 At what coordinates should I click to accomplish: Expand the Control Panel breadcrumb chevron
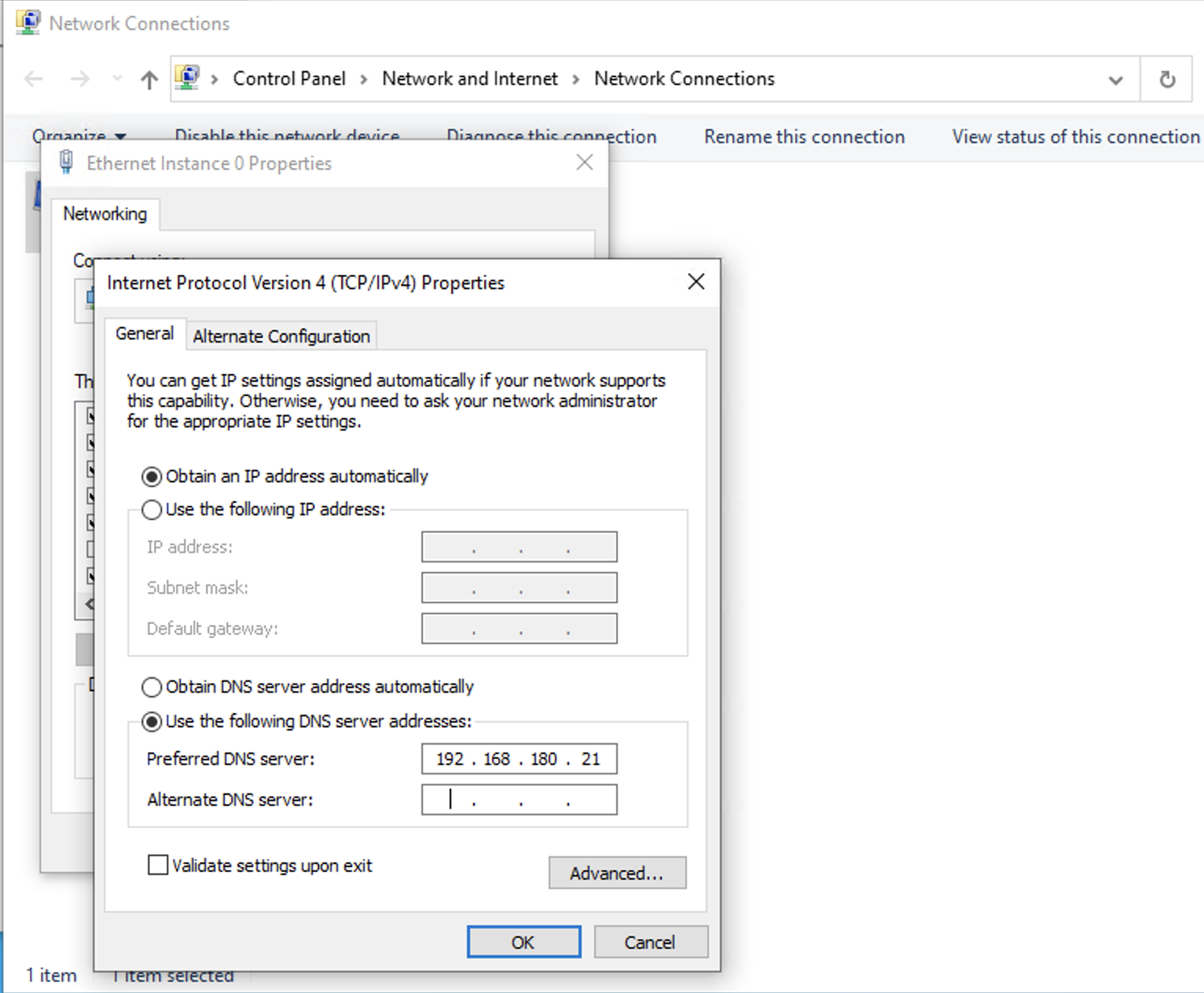click(363, 79)
